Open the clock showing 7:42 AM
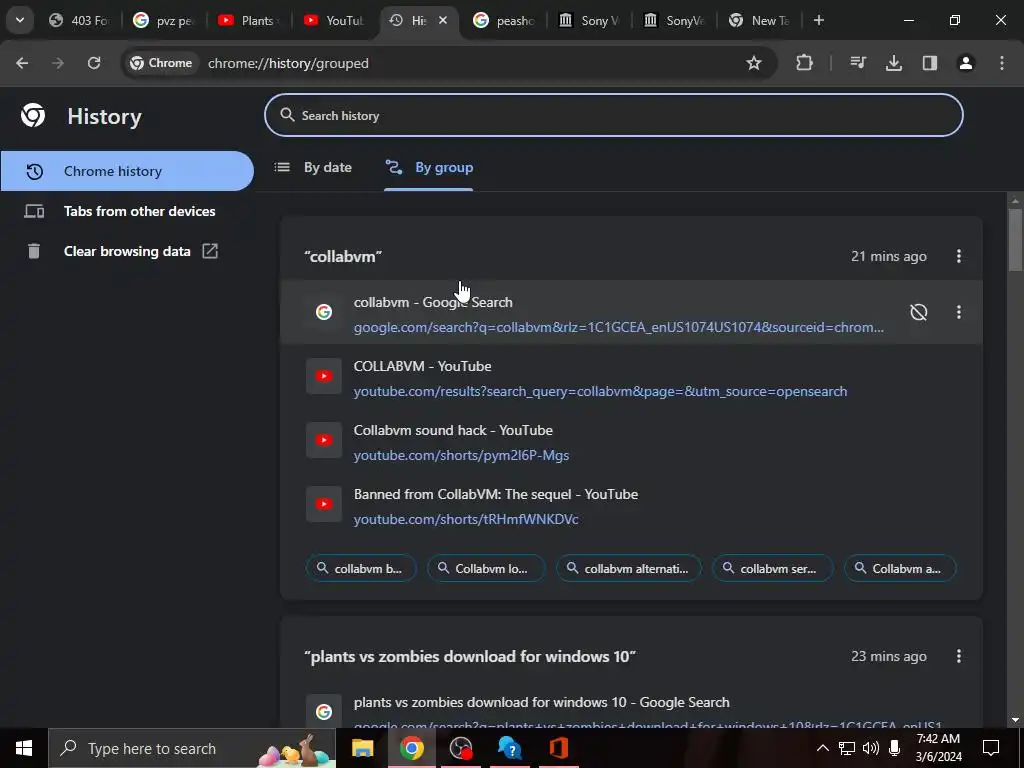Screen dimensions: 1024x768 (938, 748)
